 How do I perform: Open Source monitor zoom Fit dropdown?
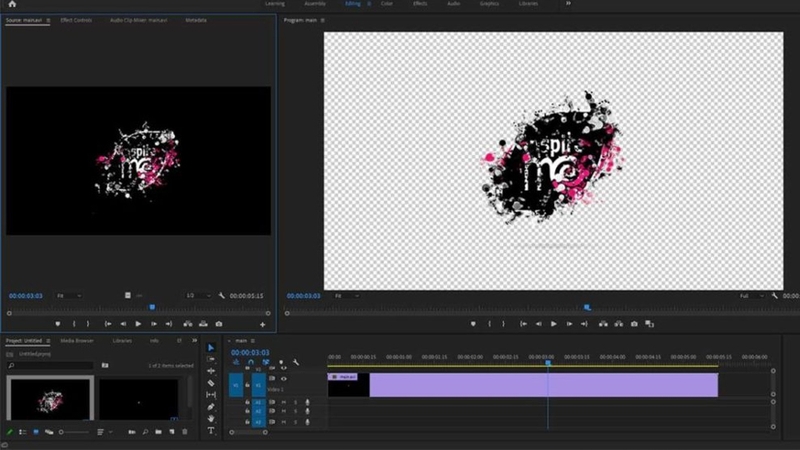tap(68, 295)
